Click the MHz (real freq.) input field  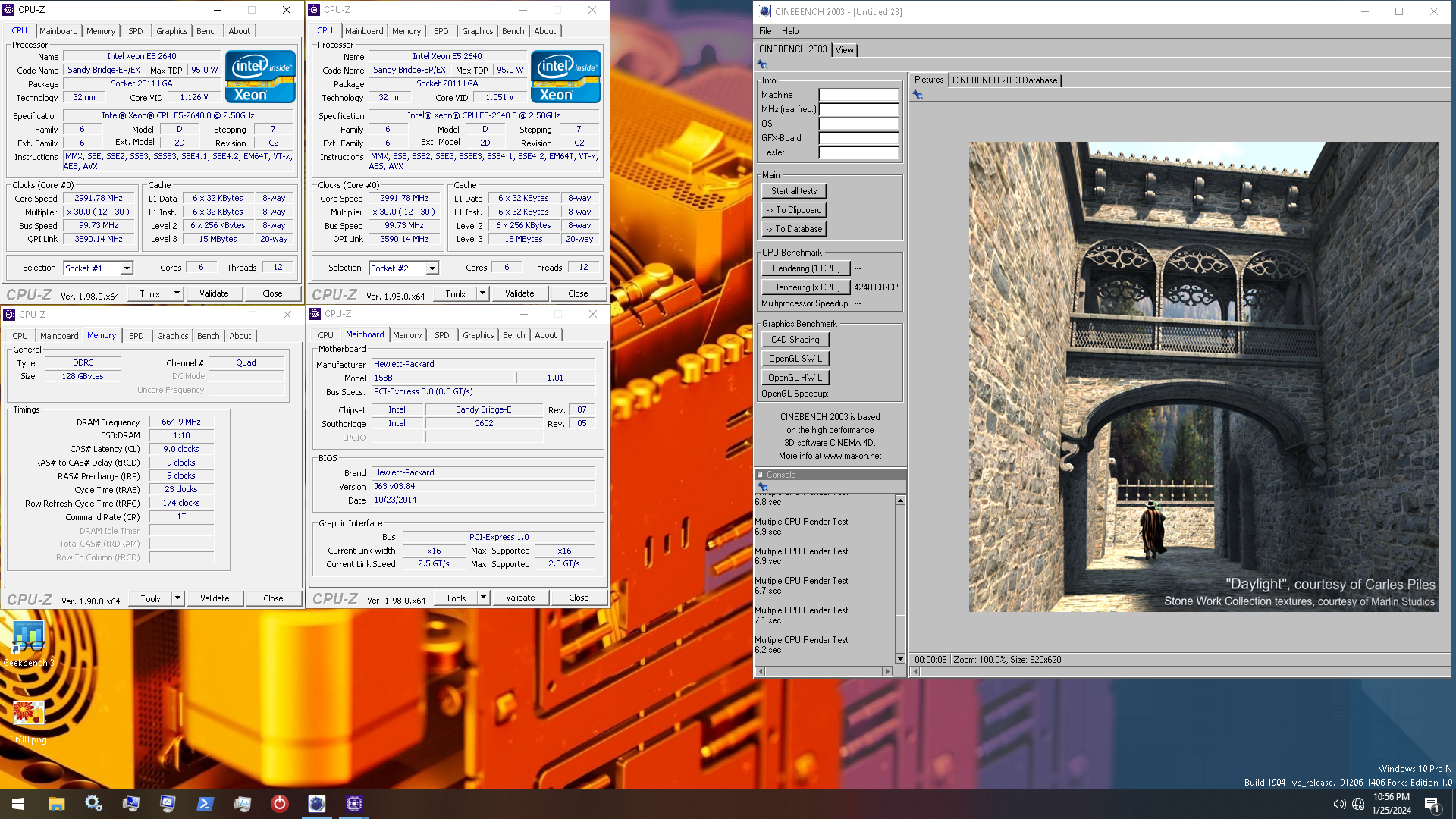coord(858,109)
